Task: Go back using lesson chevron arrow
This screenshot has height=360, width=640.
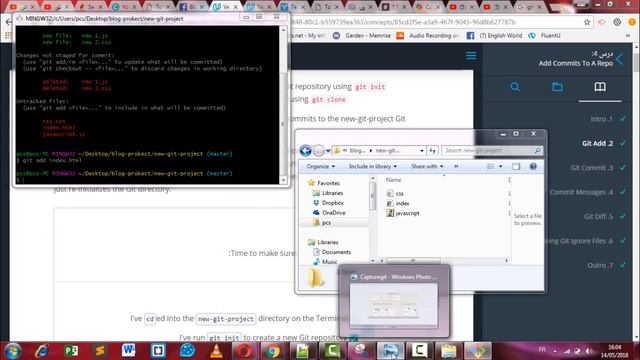Action: 620,59
